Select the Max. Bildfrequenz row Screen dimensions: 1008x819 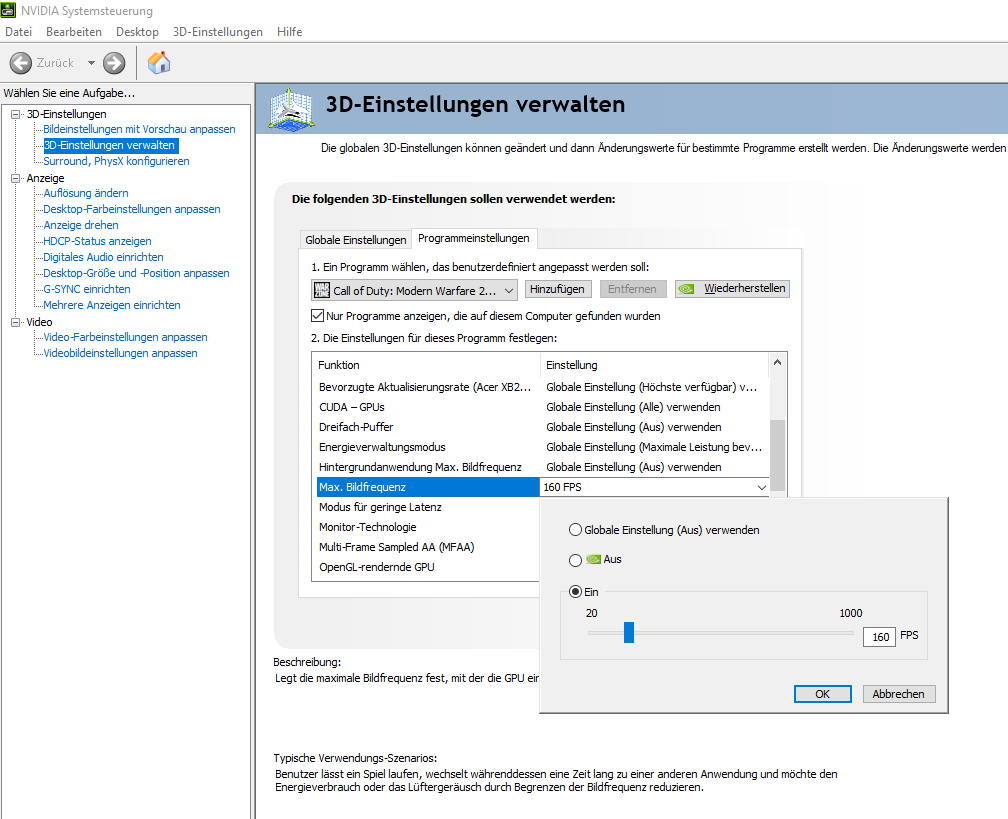pyautogui.click(x=428, y=487)
